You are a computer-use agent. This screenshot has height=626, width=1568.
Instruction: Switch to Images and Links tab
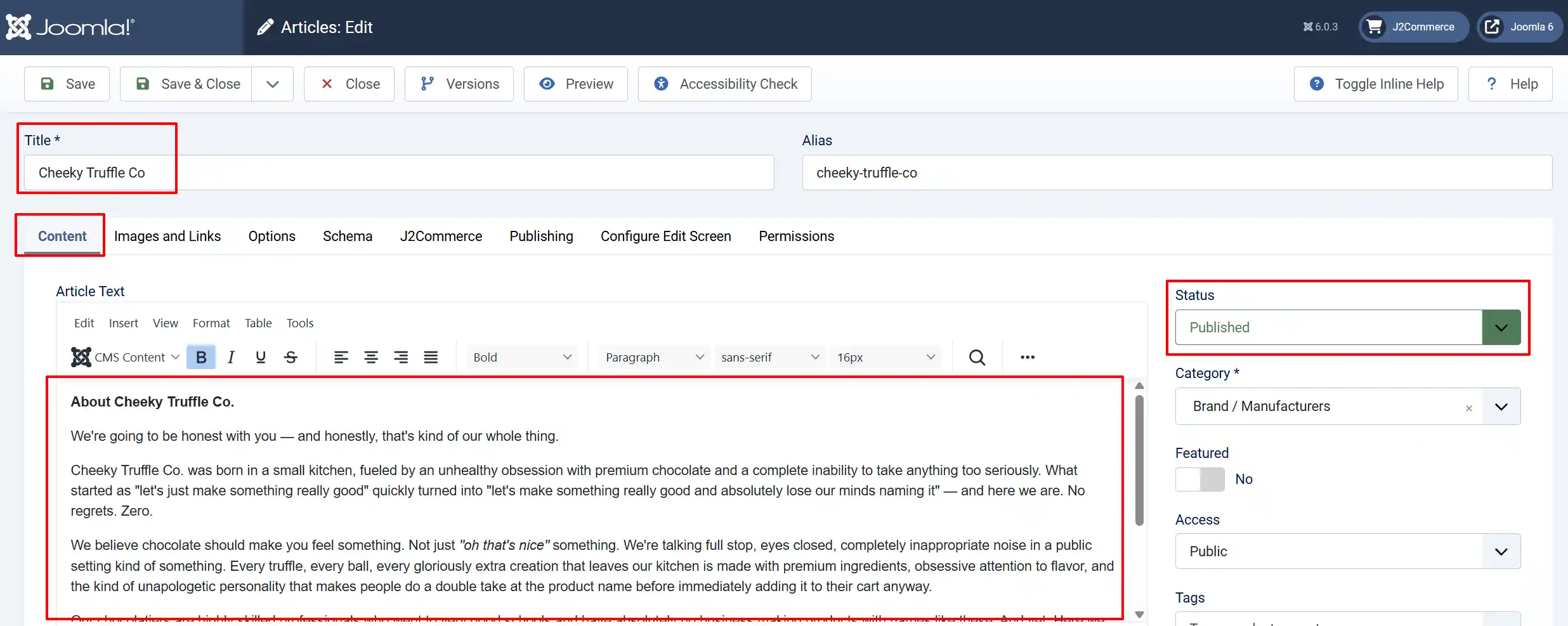pos(167,236)
